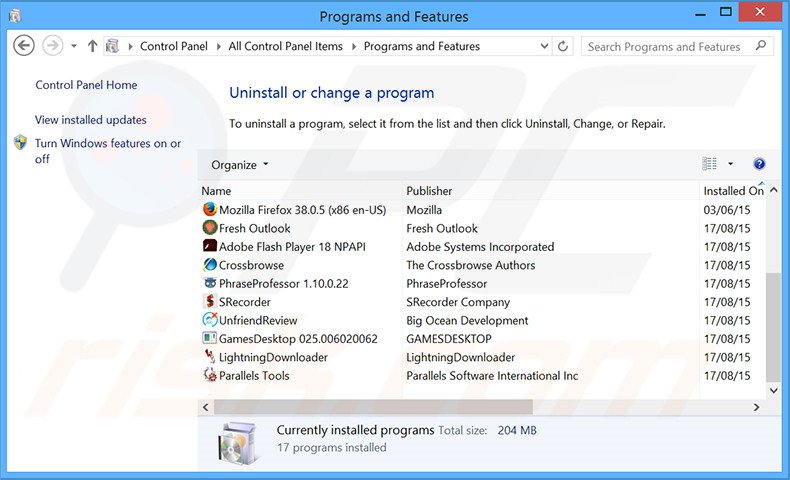Screen dimensions: 790x480
Task: Click the Forward navigation arrow
Action: [x=52, y=46]
